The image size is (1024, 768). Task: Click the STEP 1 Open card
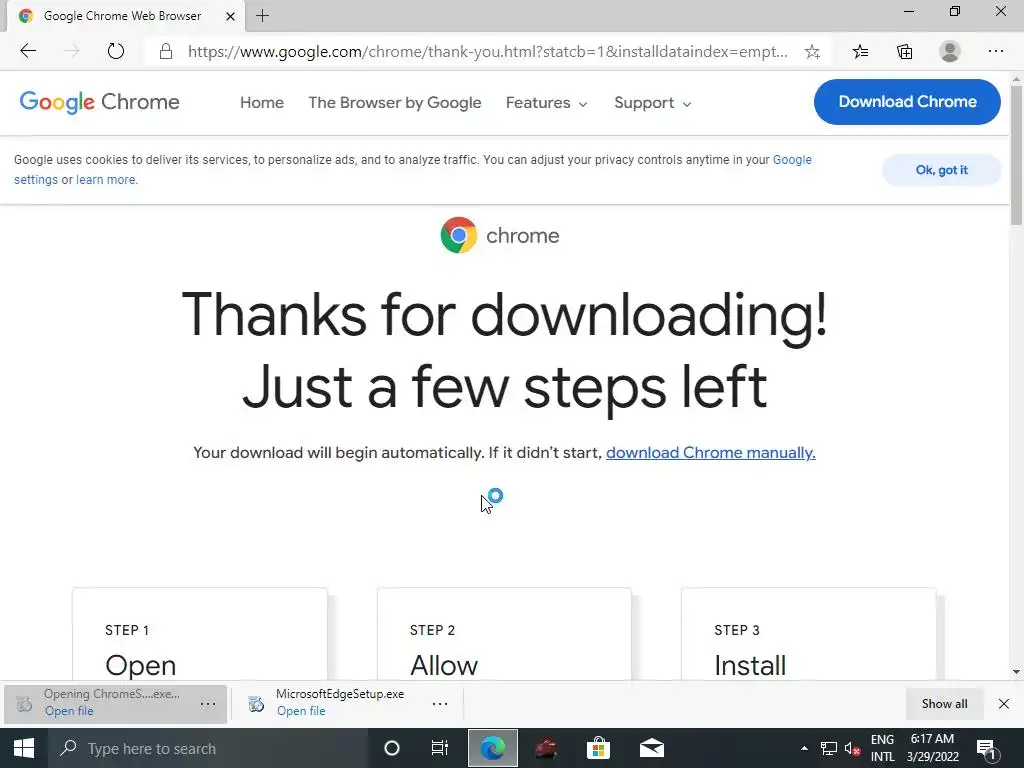click(200, 634)
